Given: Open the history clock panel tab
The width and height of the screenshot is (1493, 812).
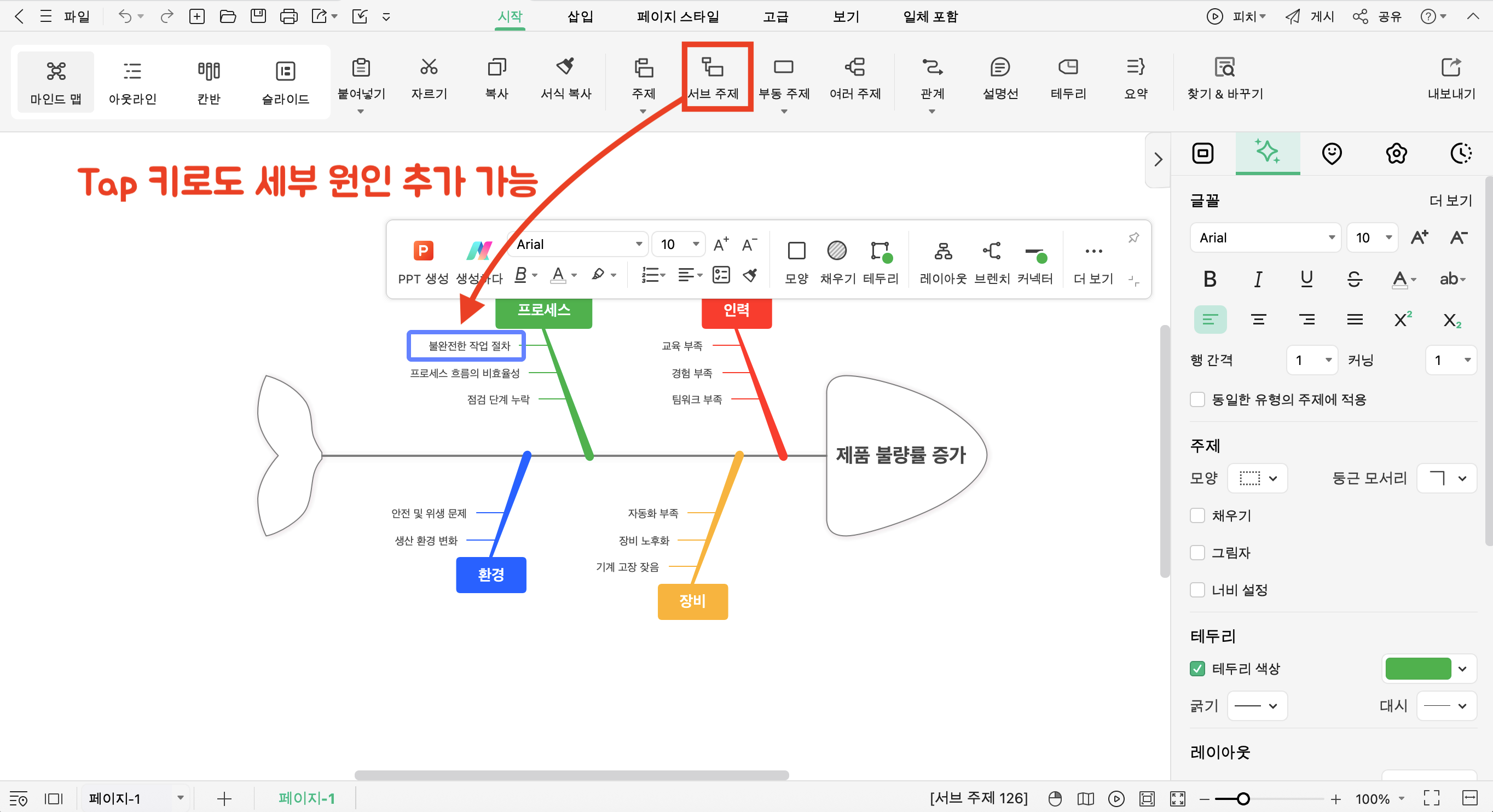Looking at the screenshot, I should point(1461,154).
